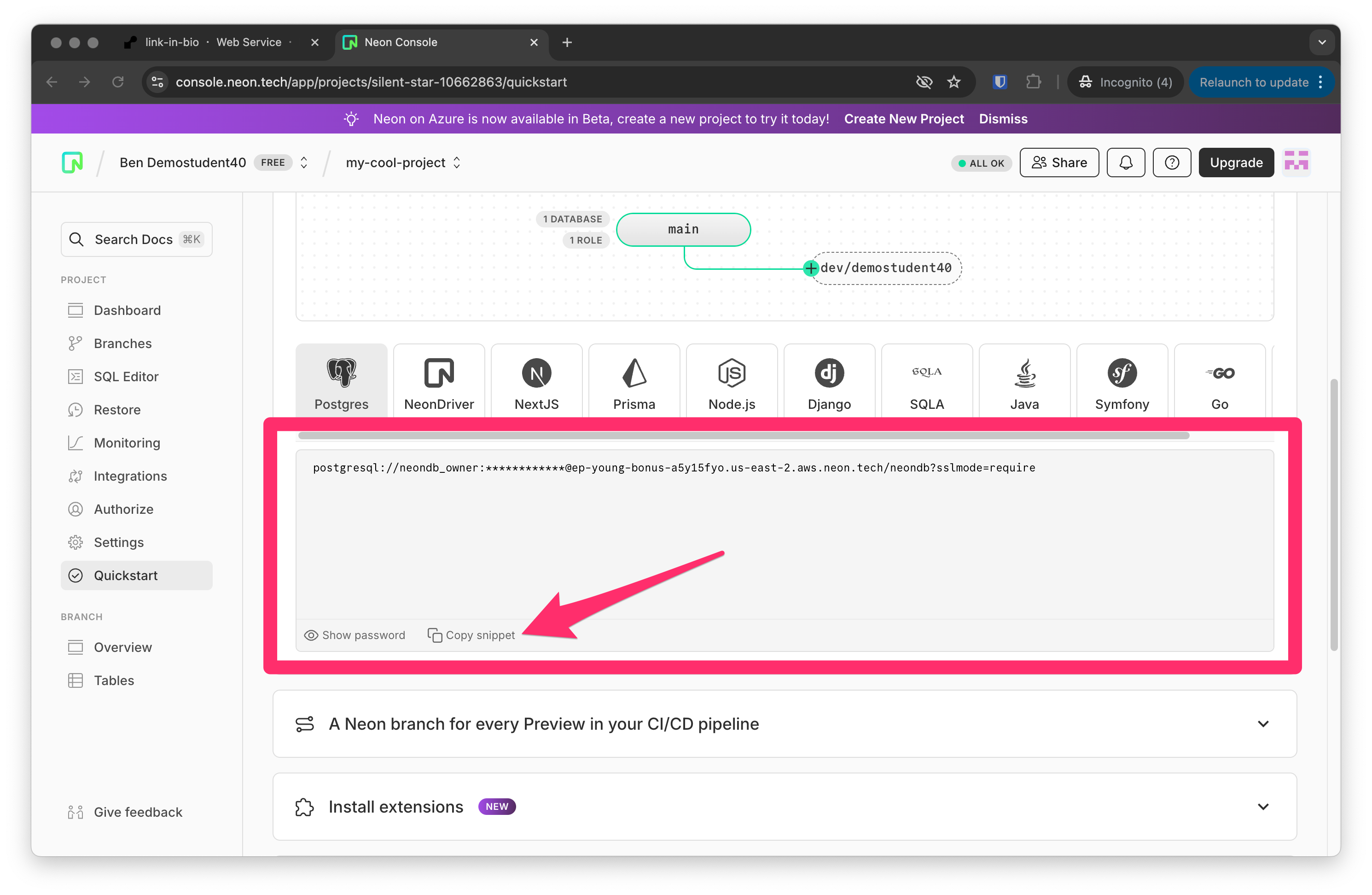View site information icon in address bar
1372x895 pixels.
tap(157, 82)
